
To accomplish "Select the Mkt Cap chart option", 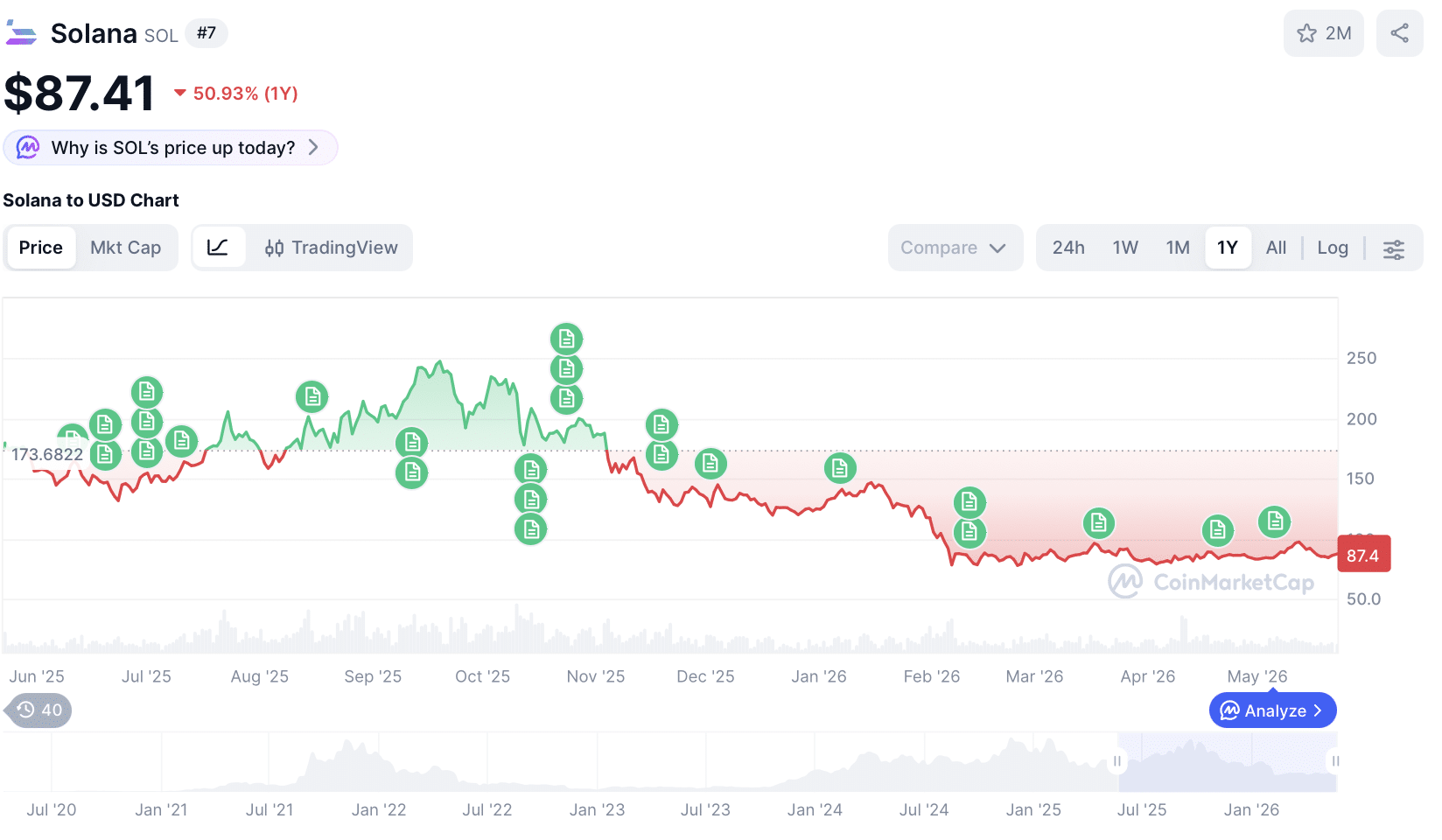I will (126, 248).
